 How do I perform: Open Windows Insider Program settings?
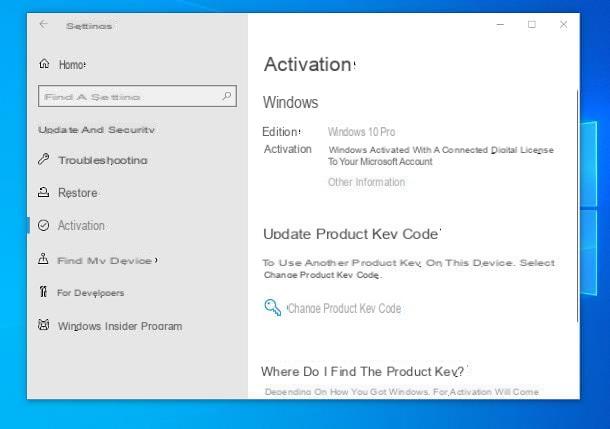click(120, 326)
